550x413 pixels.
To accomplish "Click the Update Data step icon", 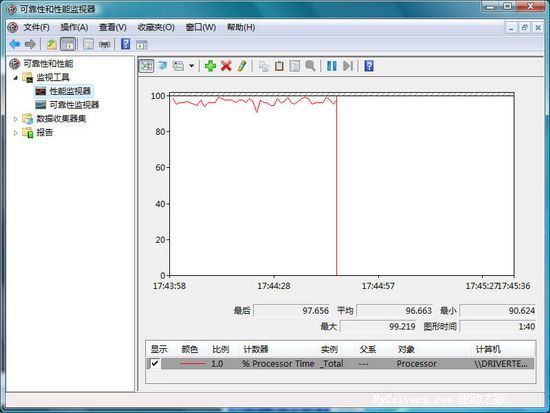I will point(348,66).
